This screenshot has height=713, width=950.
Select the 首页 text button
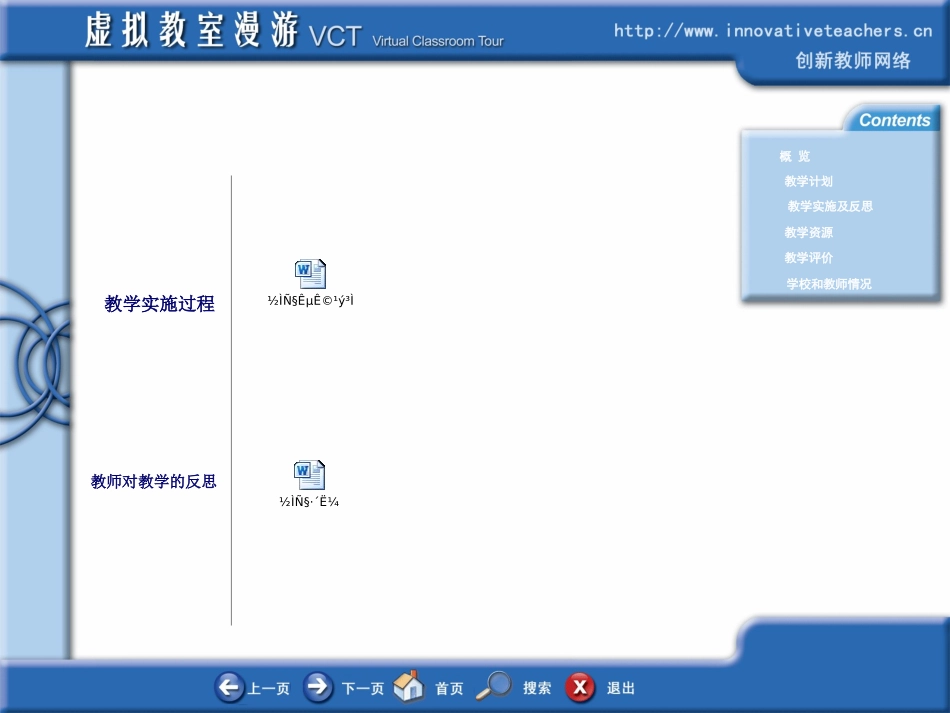(449, 689)
